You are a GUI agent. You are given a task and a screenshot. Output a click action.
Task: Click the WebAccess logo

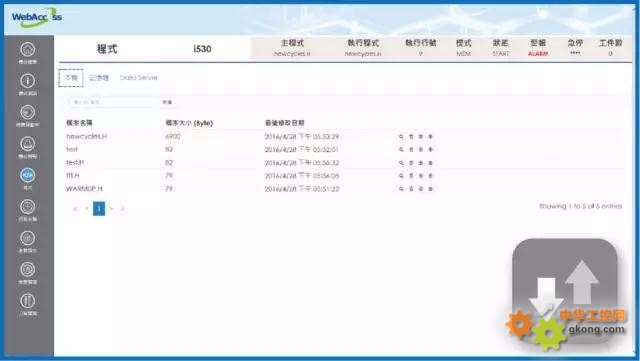click(37, 17)
